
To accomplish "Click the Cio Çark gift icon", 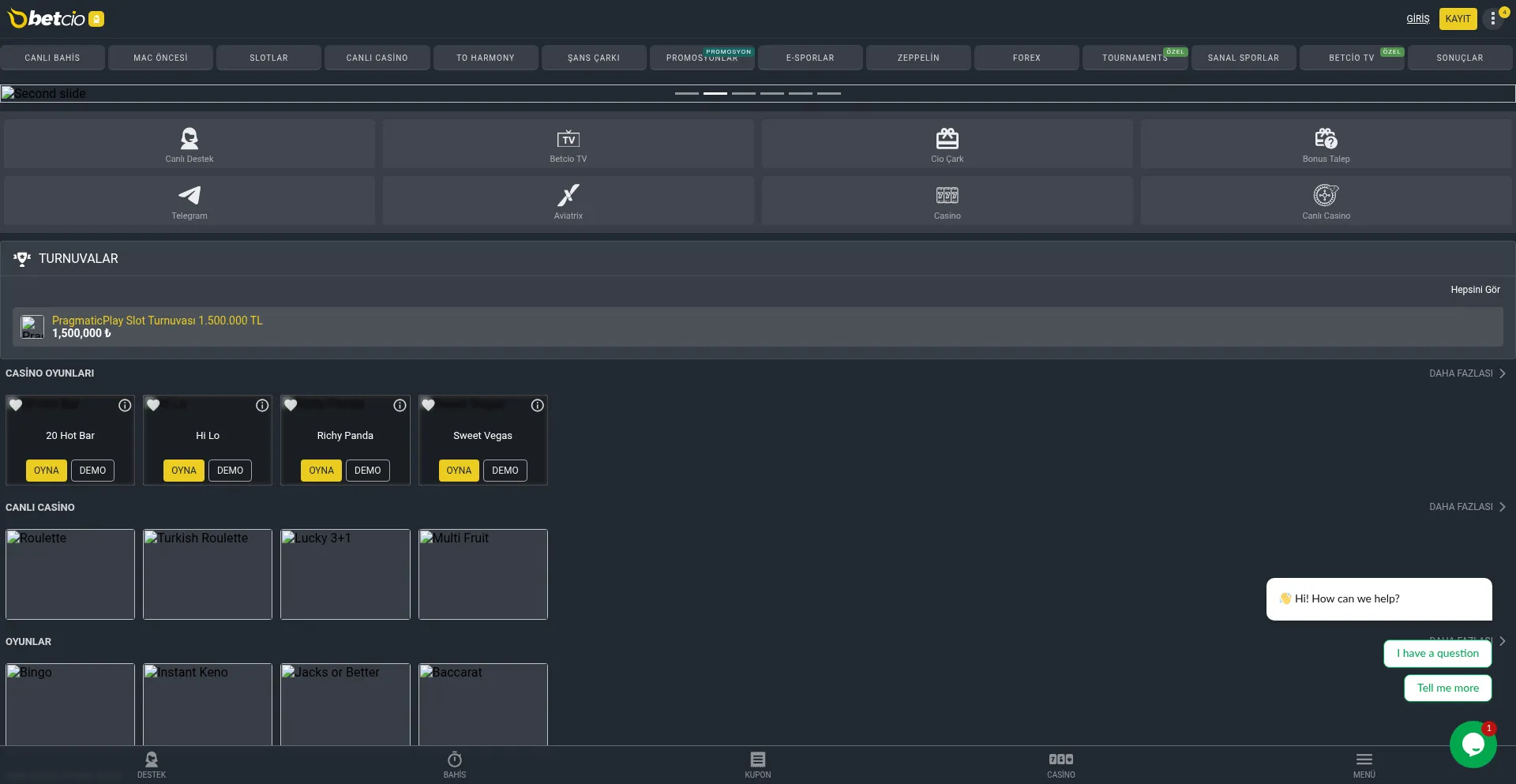I will tap(947, 139).
